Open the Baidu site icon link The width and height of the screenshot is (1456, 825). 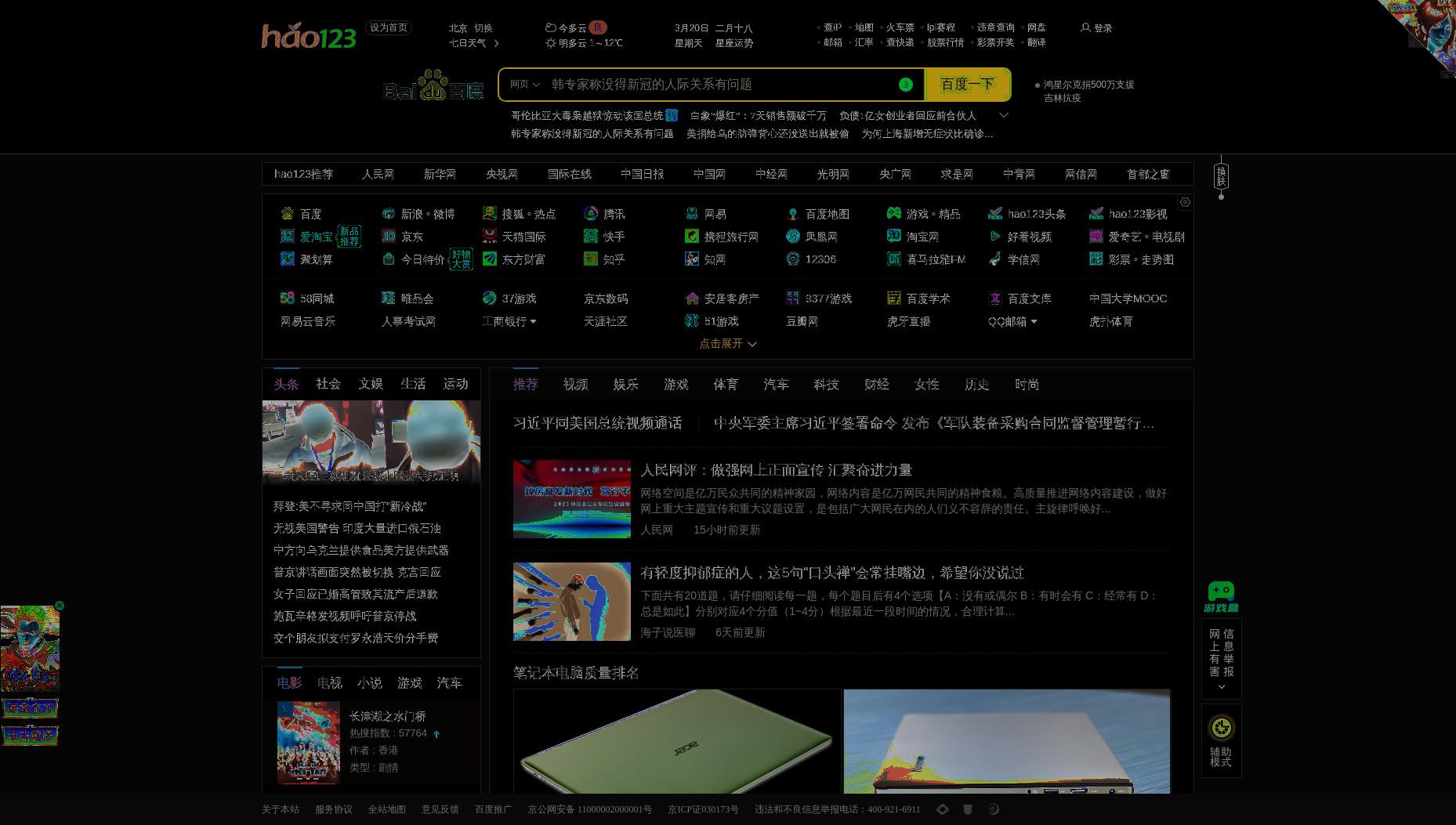pos(288,214)
